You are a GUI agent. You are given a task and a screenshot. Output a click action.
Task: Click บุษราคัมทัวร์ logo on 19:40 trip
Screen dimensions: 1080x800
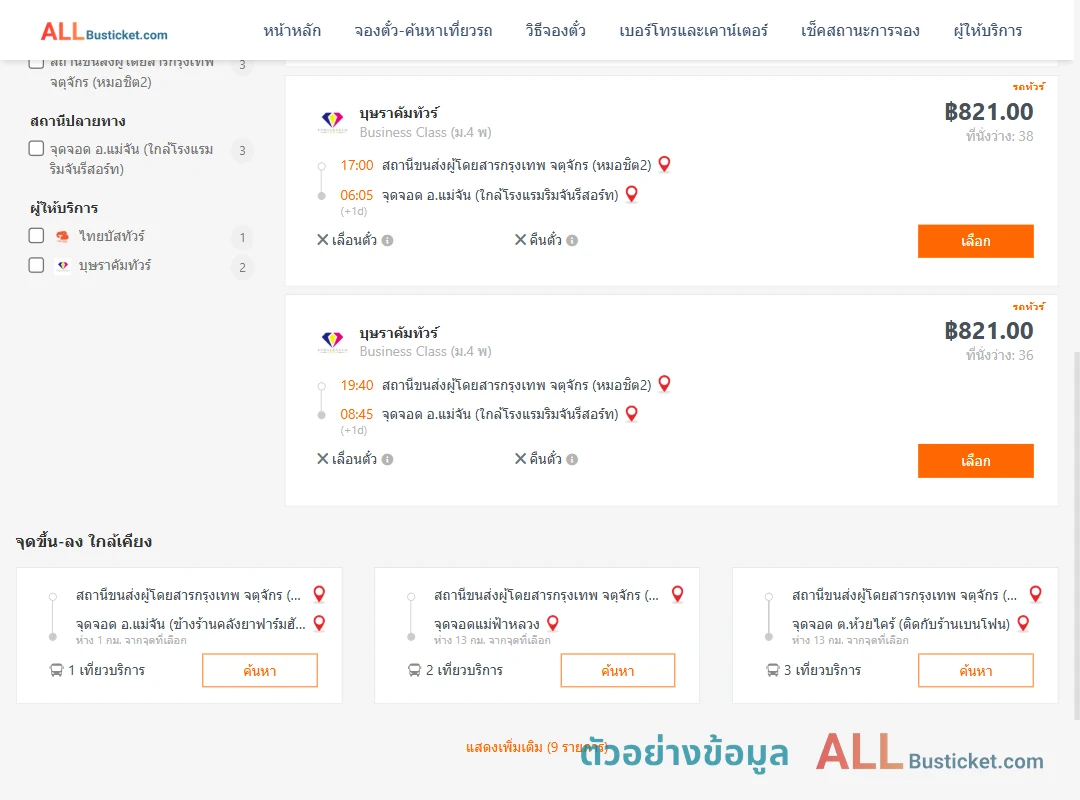click(x=332, y=341)
